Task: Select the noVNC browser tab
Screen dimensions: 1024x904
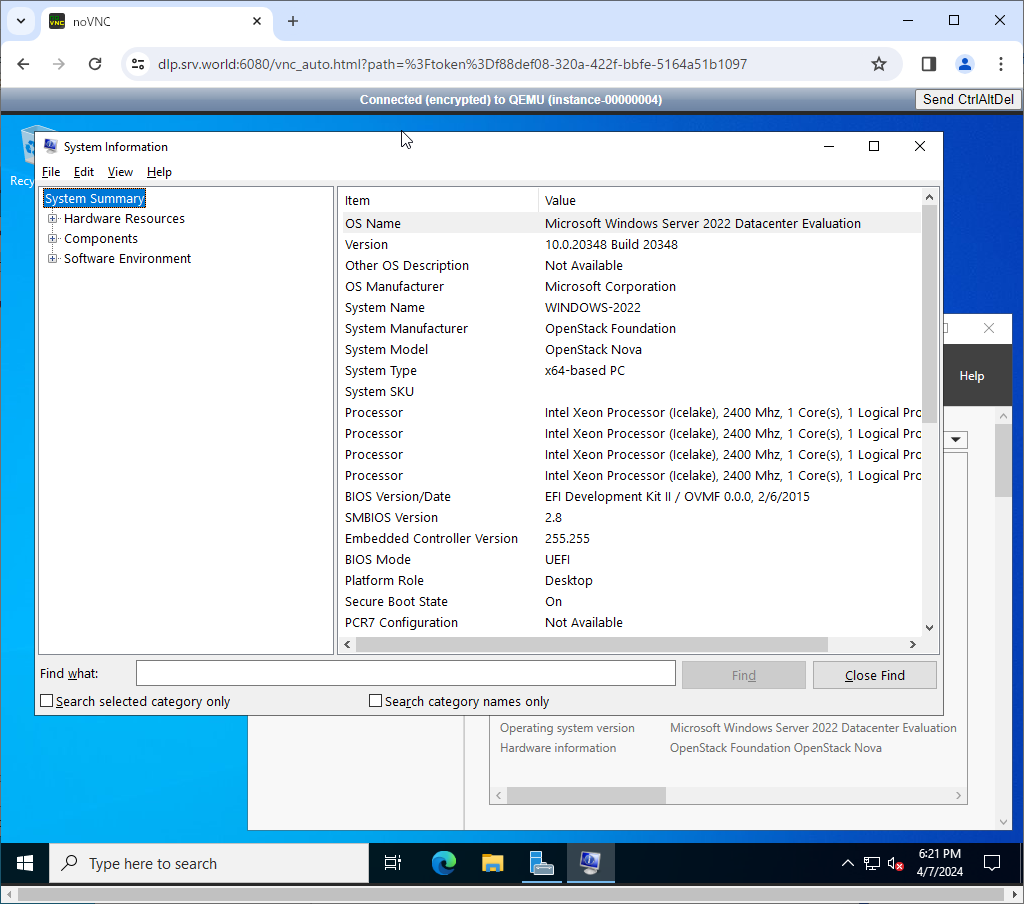Action: (158, 22)
